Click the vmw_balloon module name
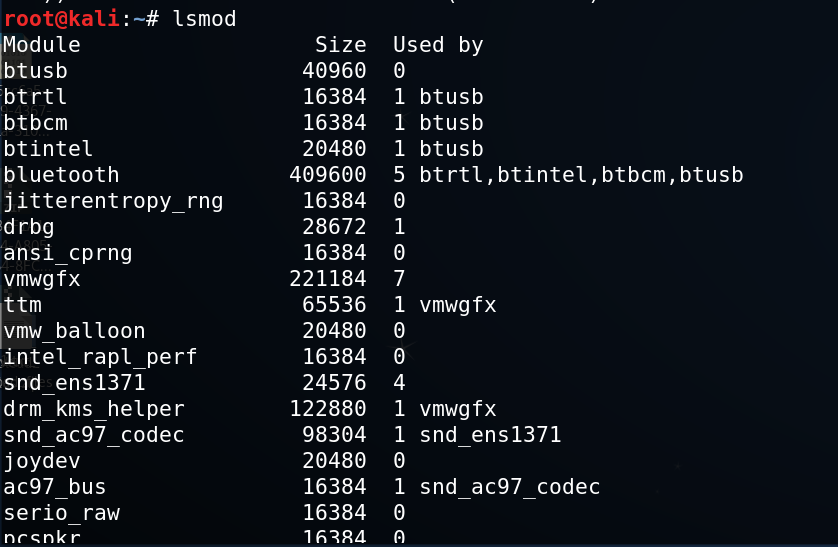Viewport: 838px width, 547px height. click(74, 331)
